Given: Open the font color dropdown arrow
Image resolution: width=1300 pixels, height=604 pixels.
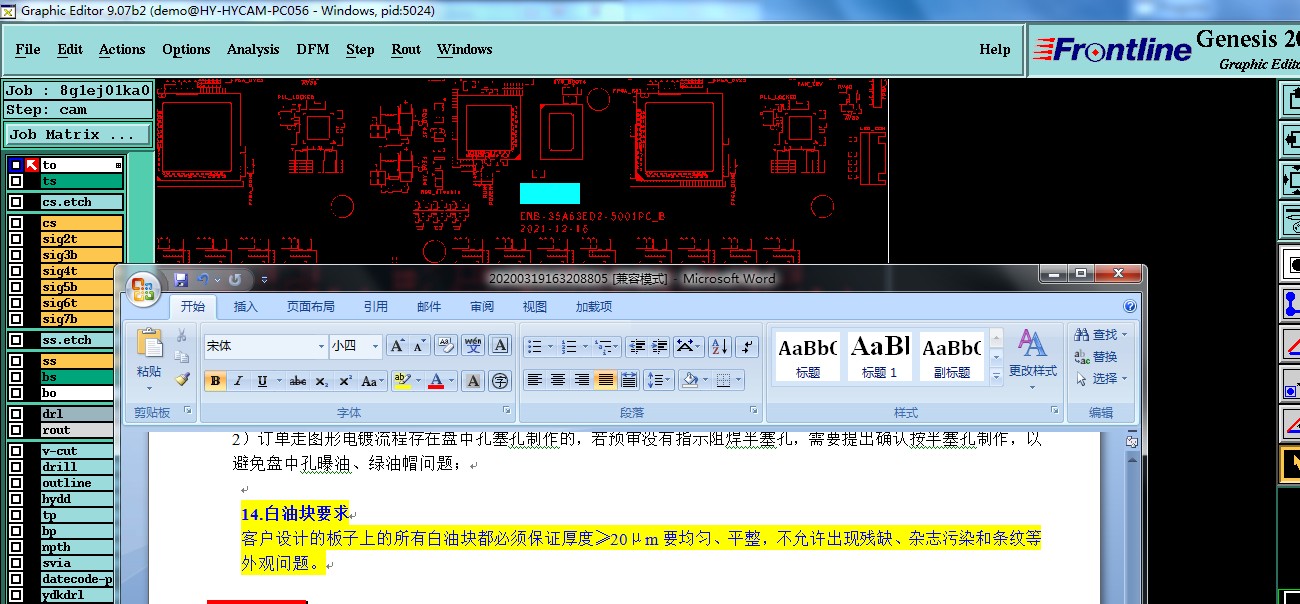Looking at the screenshot, I should [x=452, y=381].
